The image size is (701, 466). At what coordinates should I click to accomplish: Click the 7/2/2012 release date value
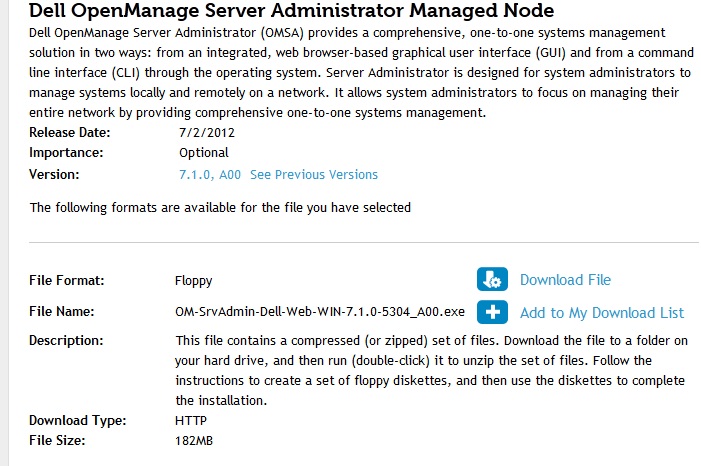201,132
